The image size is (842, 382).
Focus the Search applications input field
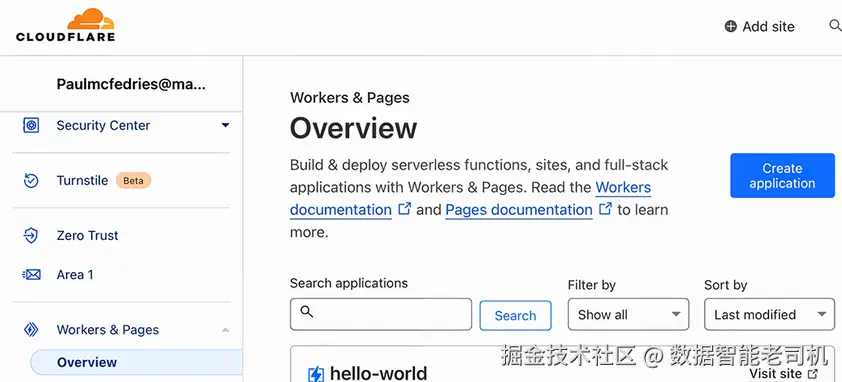tap(381, 314)
